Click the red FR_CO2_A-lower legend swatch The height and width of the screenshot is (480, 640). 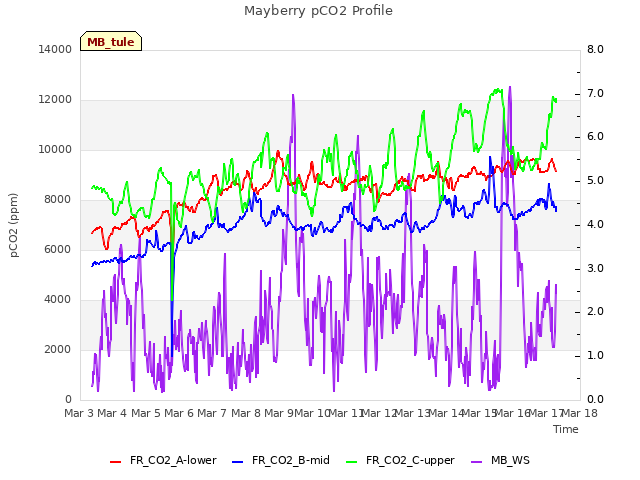point(116,461)
